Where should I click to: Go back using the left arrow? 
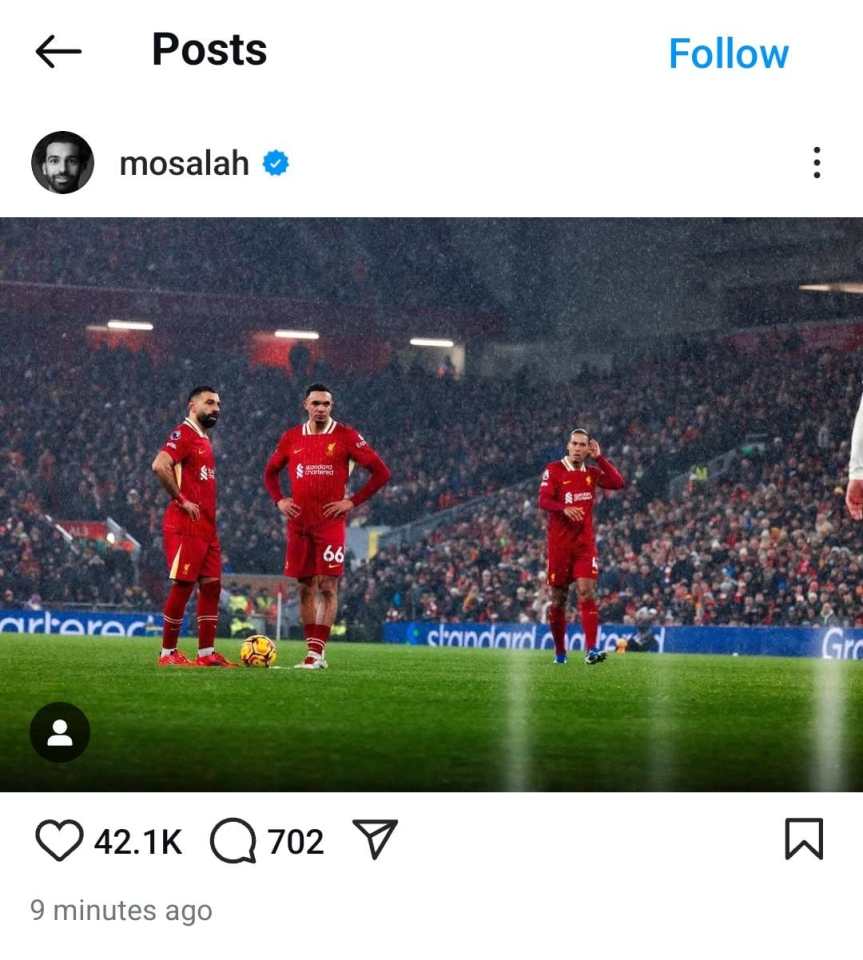coord(58,51)
